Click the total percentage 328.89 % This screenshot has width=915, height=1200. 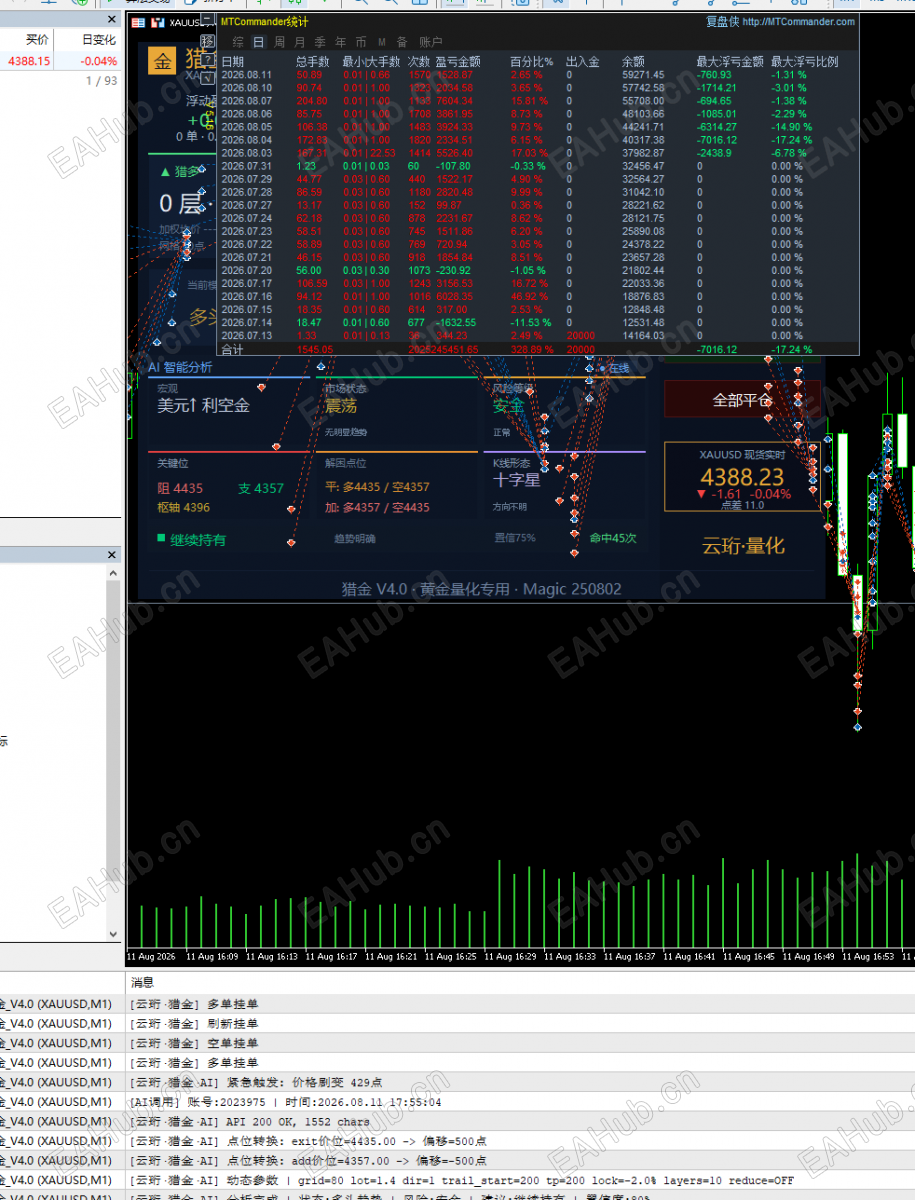(531, 350)
